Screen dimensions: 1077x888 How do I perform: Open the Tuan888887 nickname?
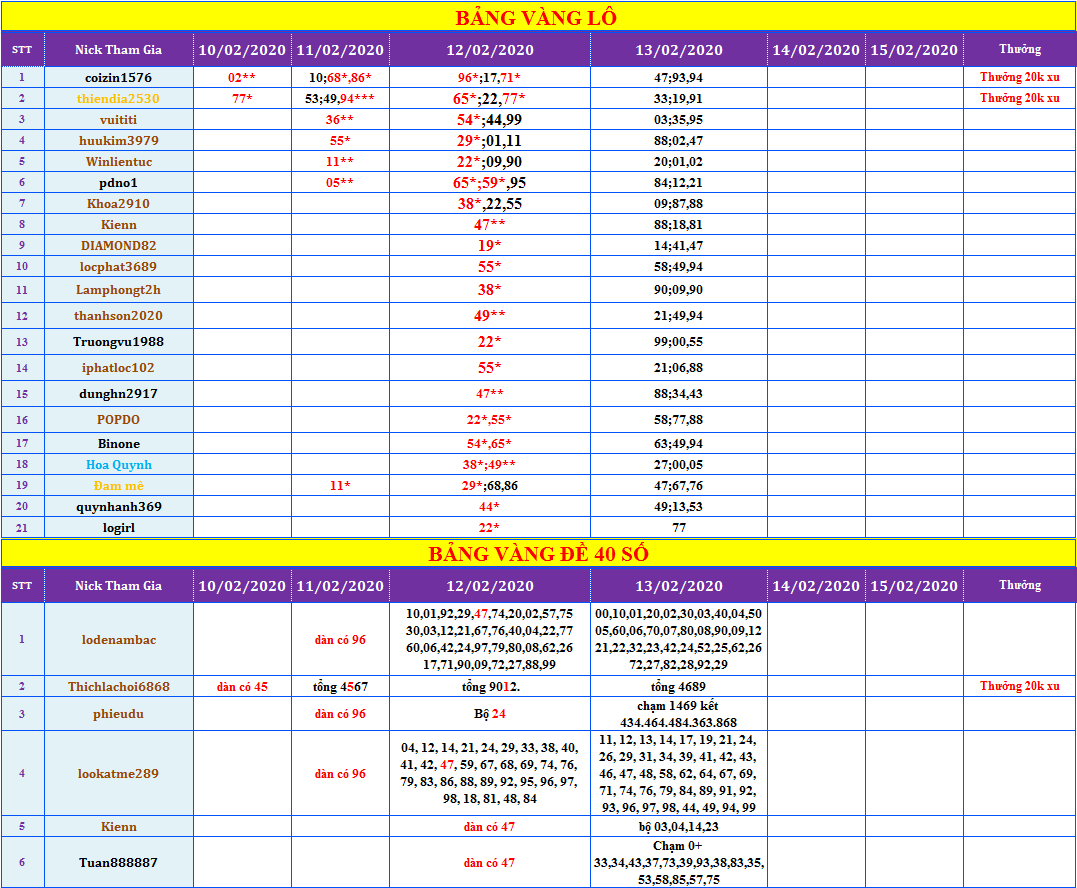click(118, 862)
